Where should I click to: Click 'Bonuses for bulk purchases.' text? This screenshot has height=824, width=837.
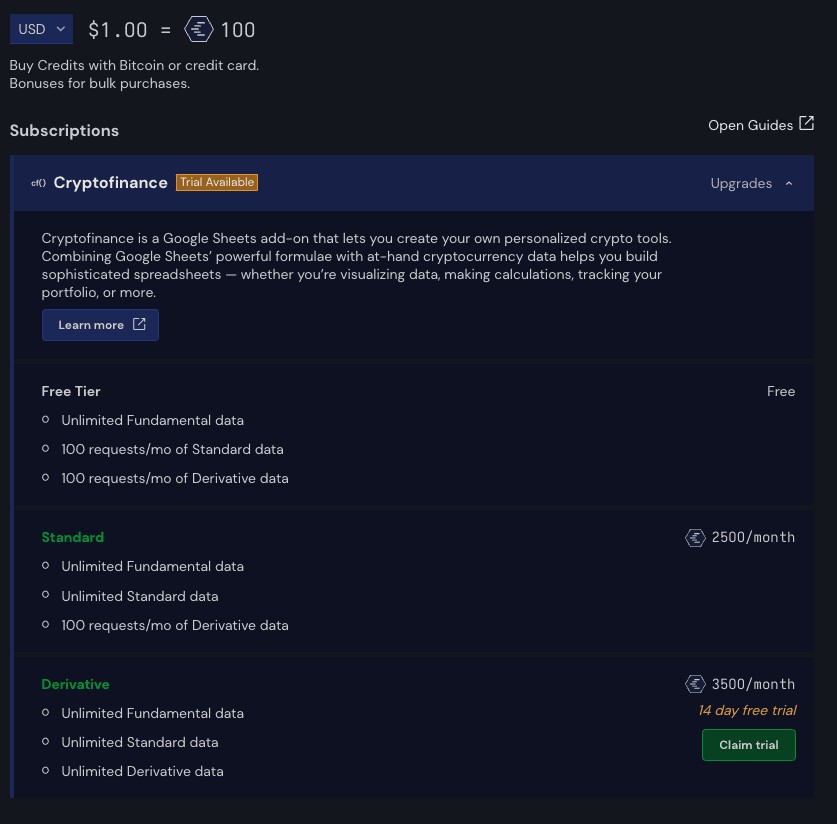100,84
